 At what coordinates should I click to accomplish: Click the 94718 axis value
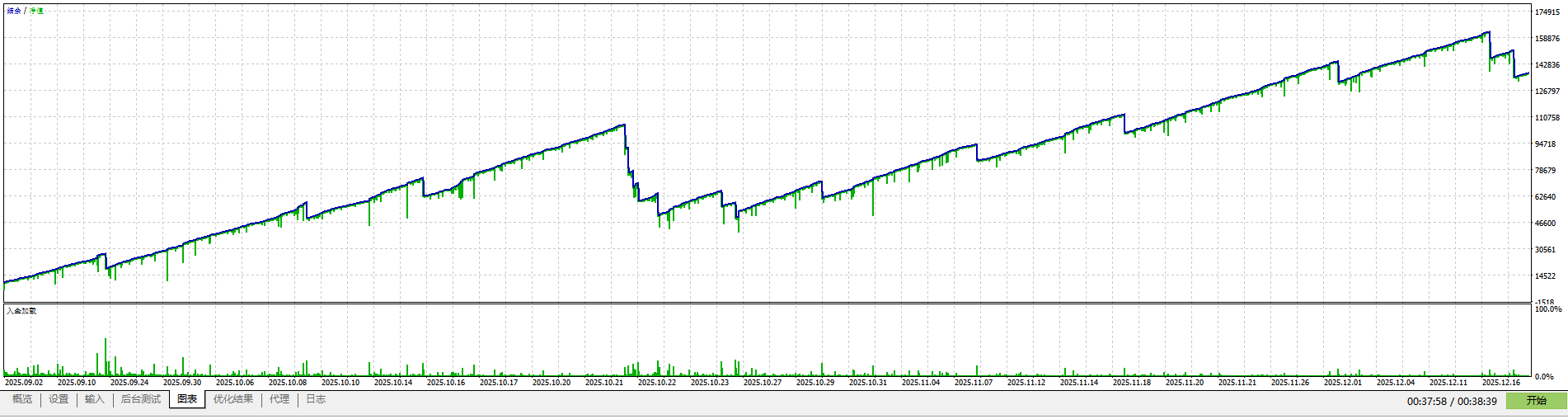point(1545,144)
